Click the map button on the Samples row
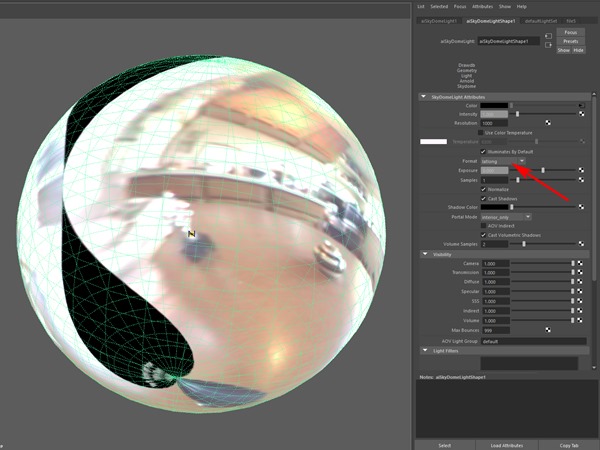 (582, 180)
